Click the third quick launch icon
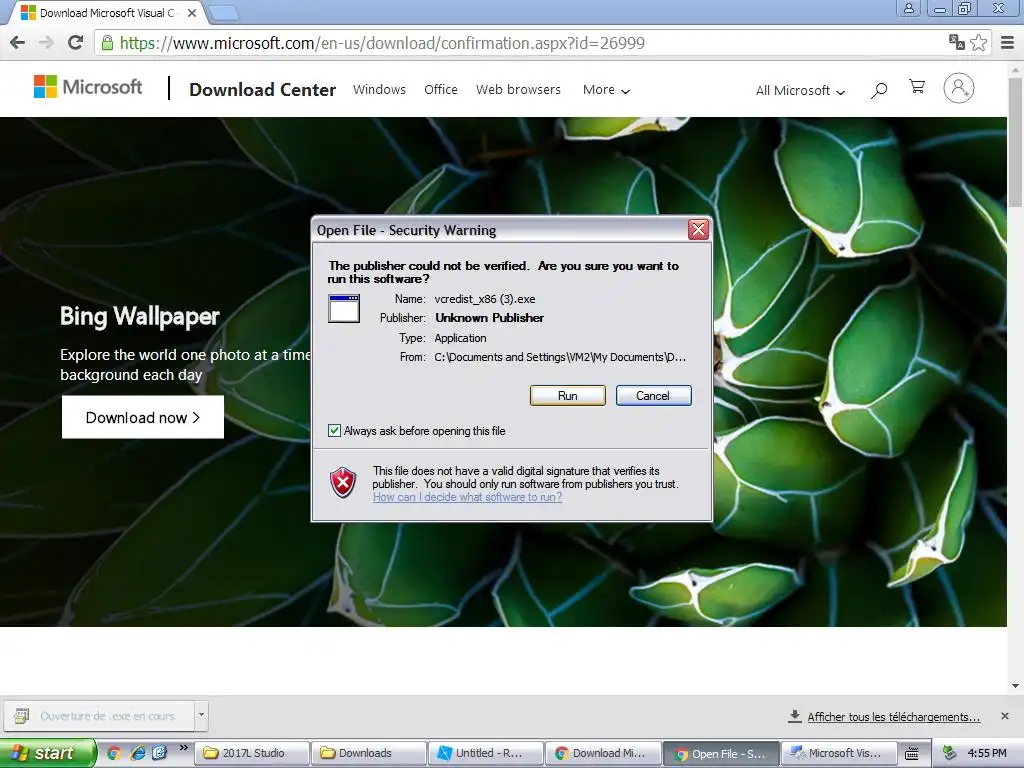 pos(159,753)
